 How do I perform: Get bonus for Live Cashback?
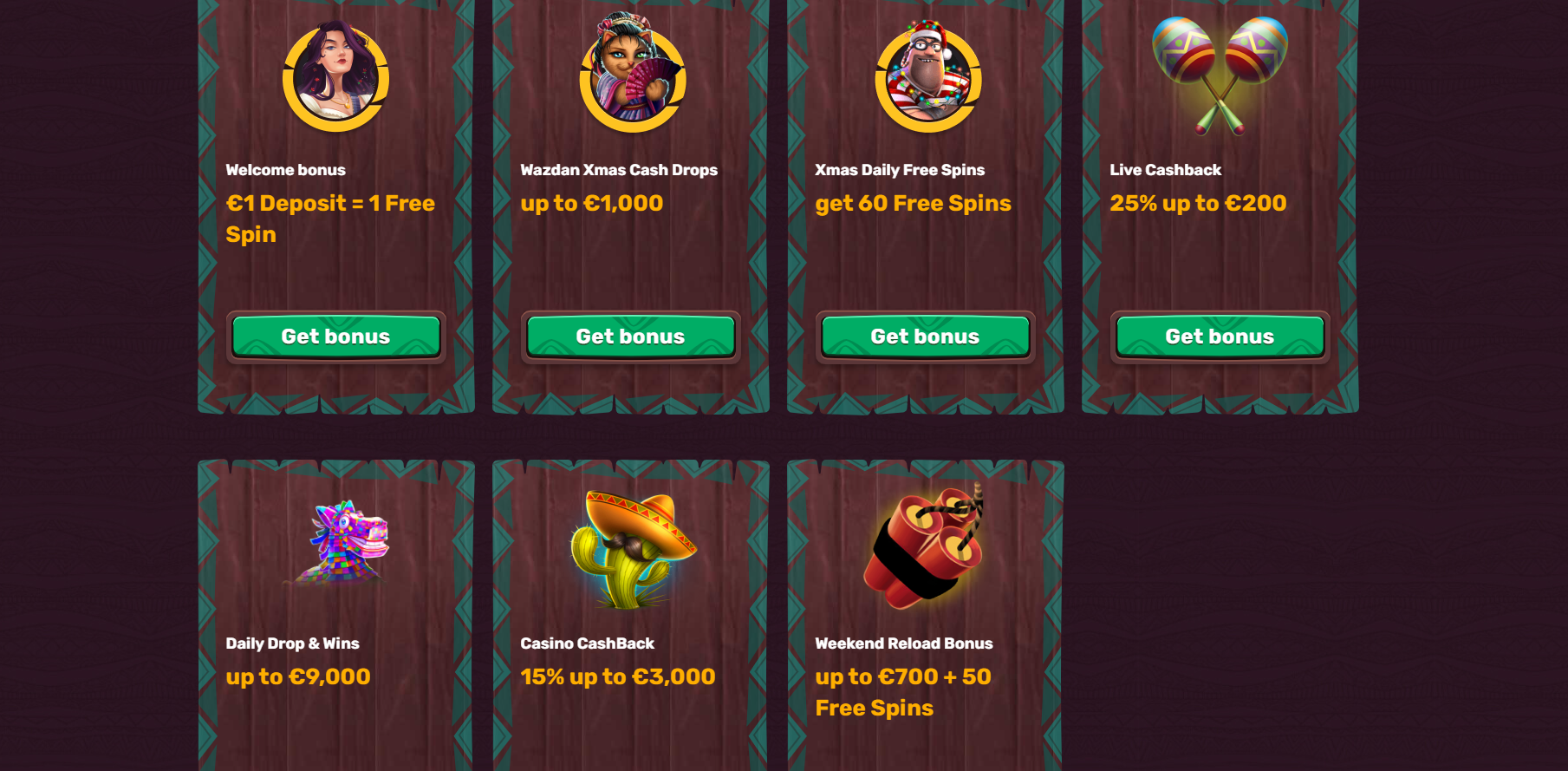[1220, 336]
